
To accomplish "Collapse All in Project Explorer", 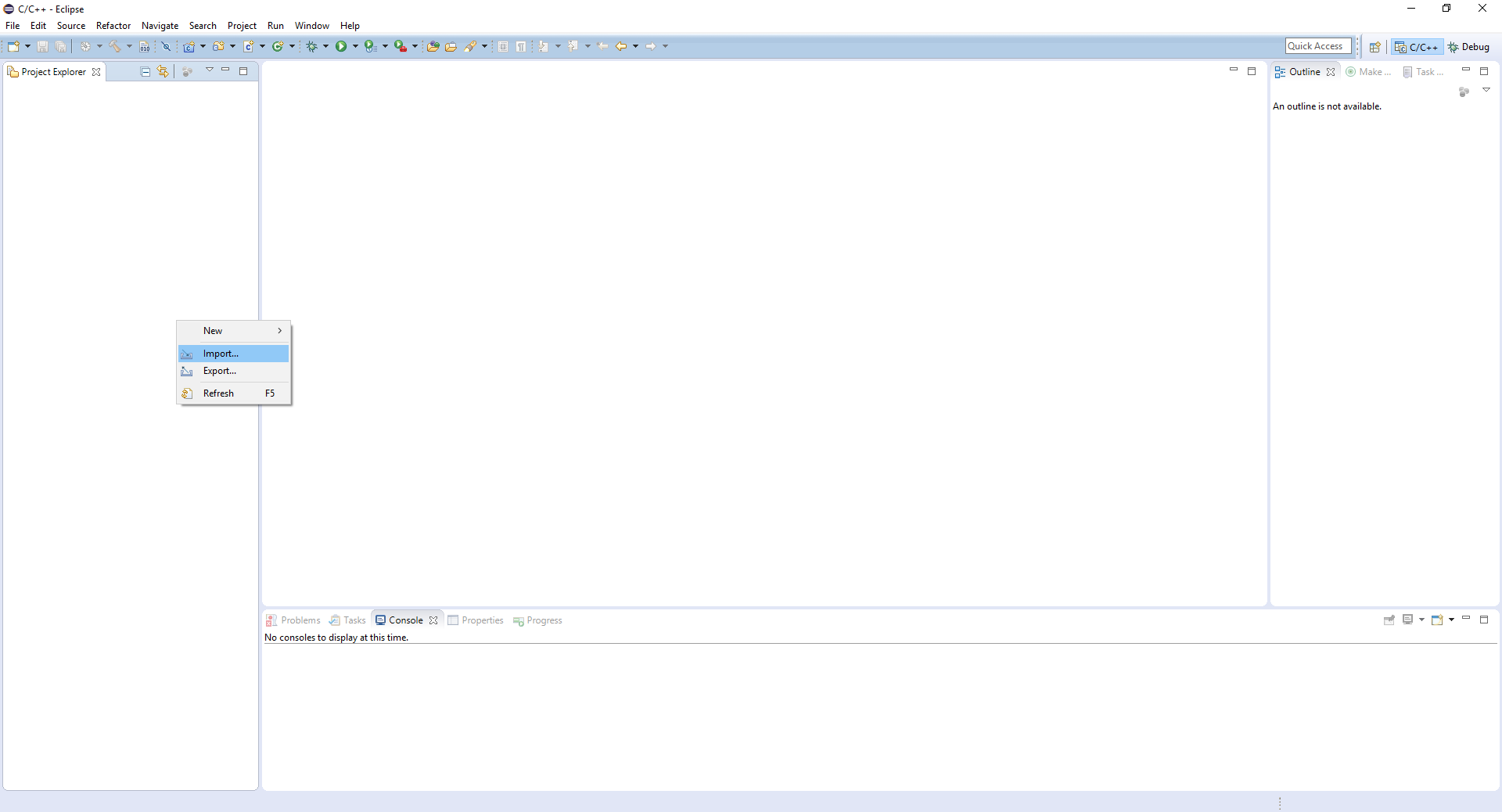I will click(146, 72).
